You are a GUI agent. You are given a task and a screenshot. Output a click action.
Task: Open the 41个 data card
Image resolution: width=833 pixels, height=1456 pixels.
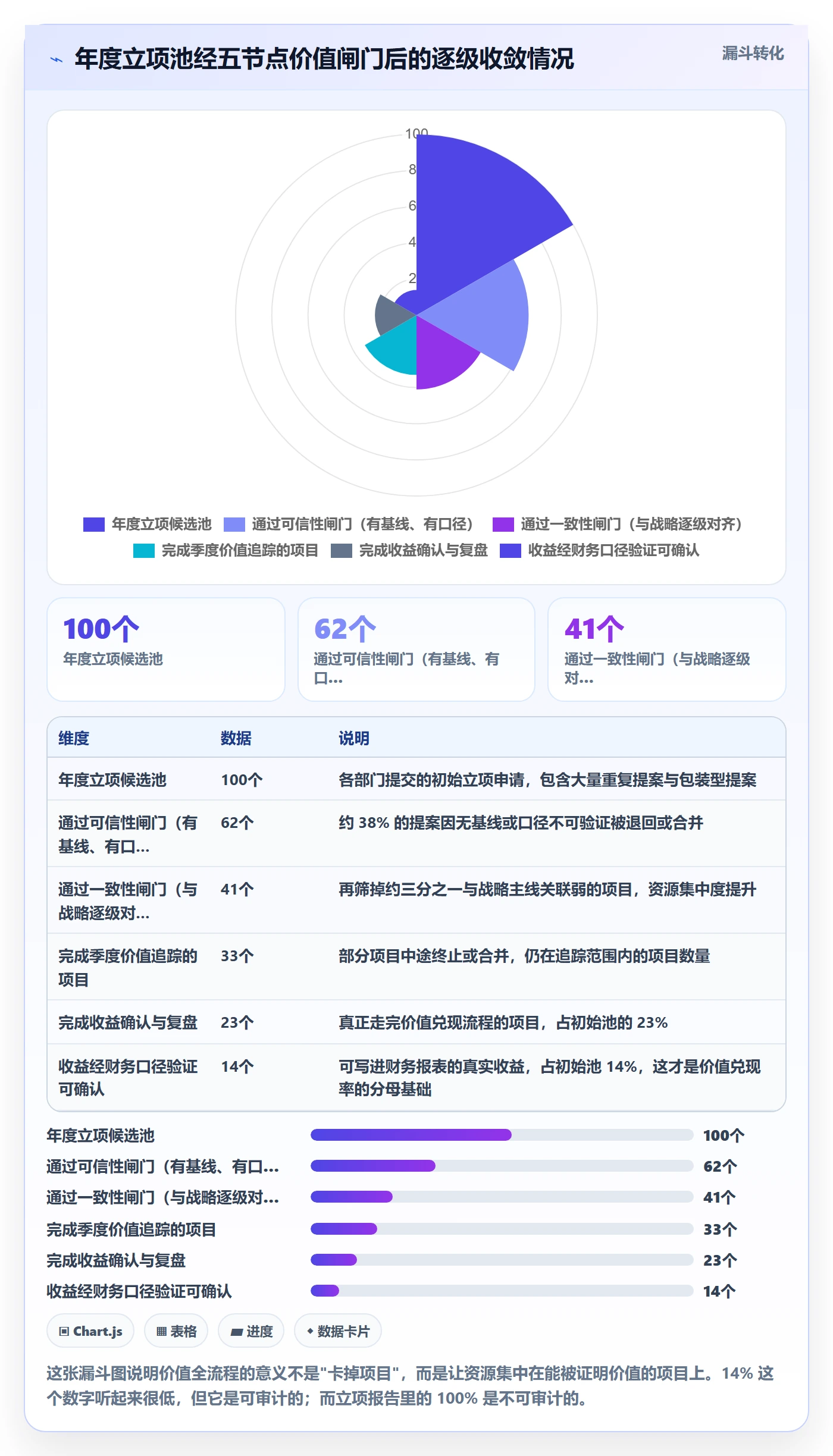[667, 649]
